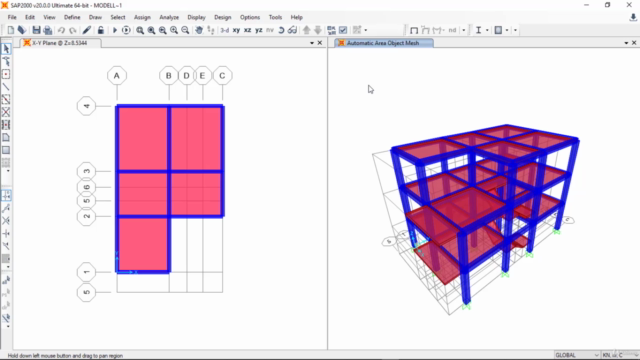Click the Save model icon
Image resolution: width=640 pixels, height=360 pixels.
pos(36,30)
